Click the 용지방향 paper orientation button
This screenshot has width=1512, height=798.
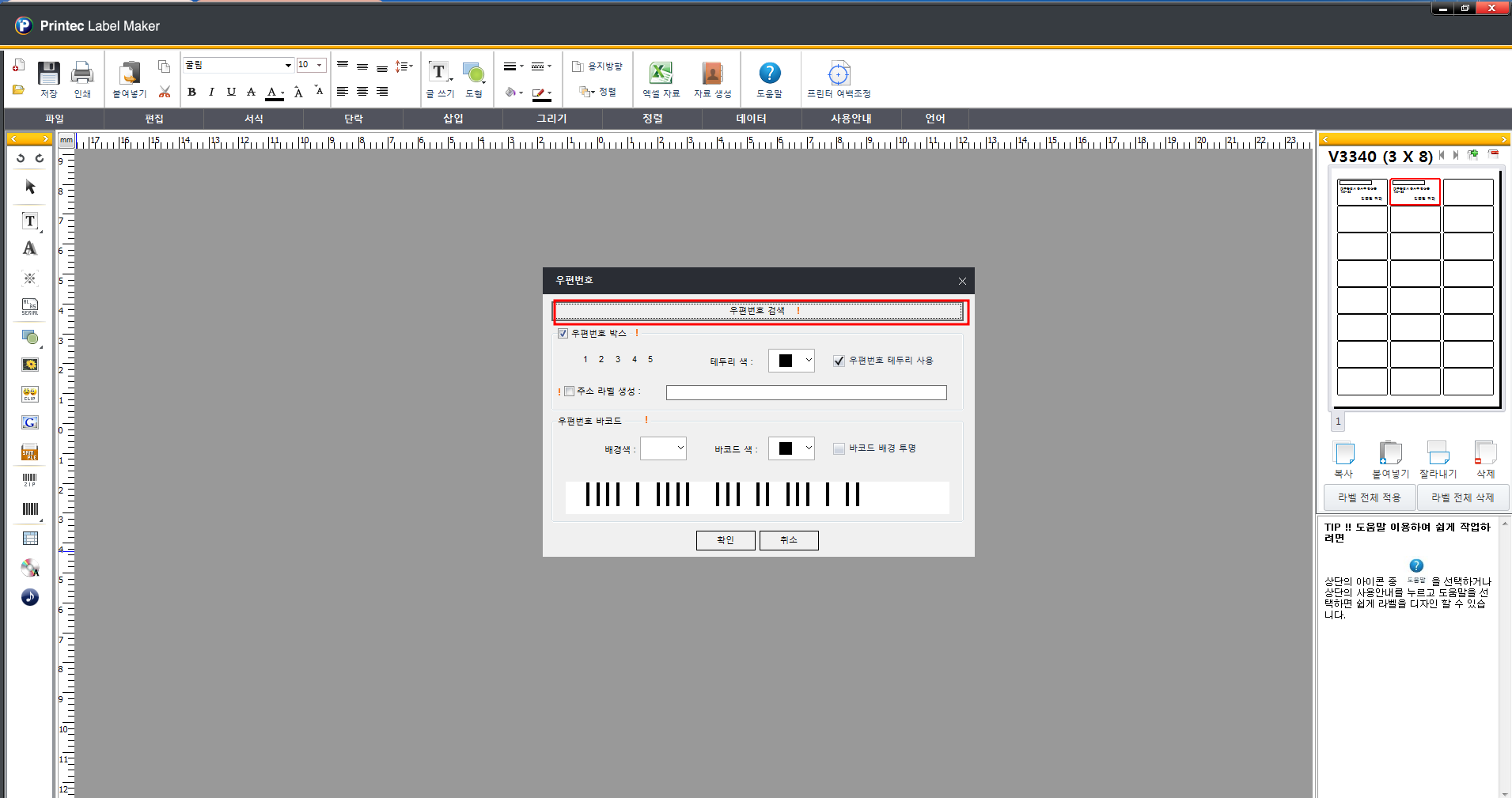pos(597,66)
